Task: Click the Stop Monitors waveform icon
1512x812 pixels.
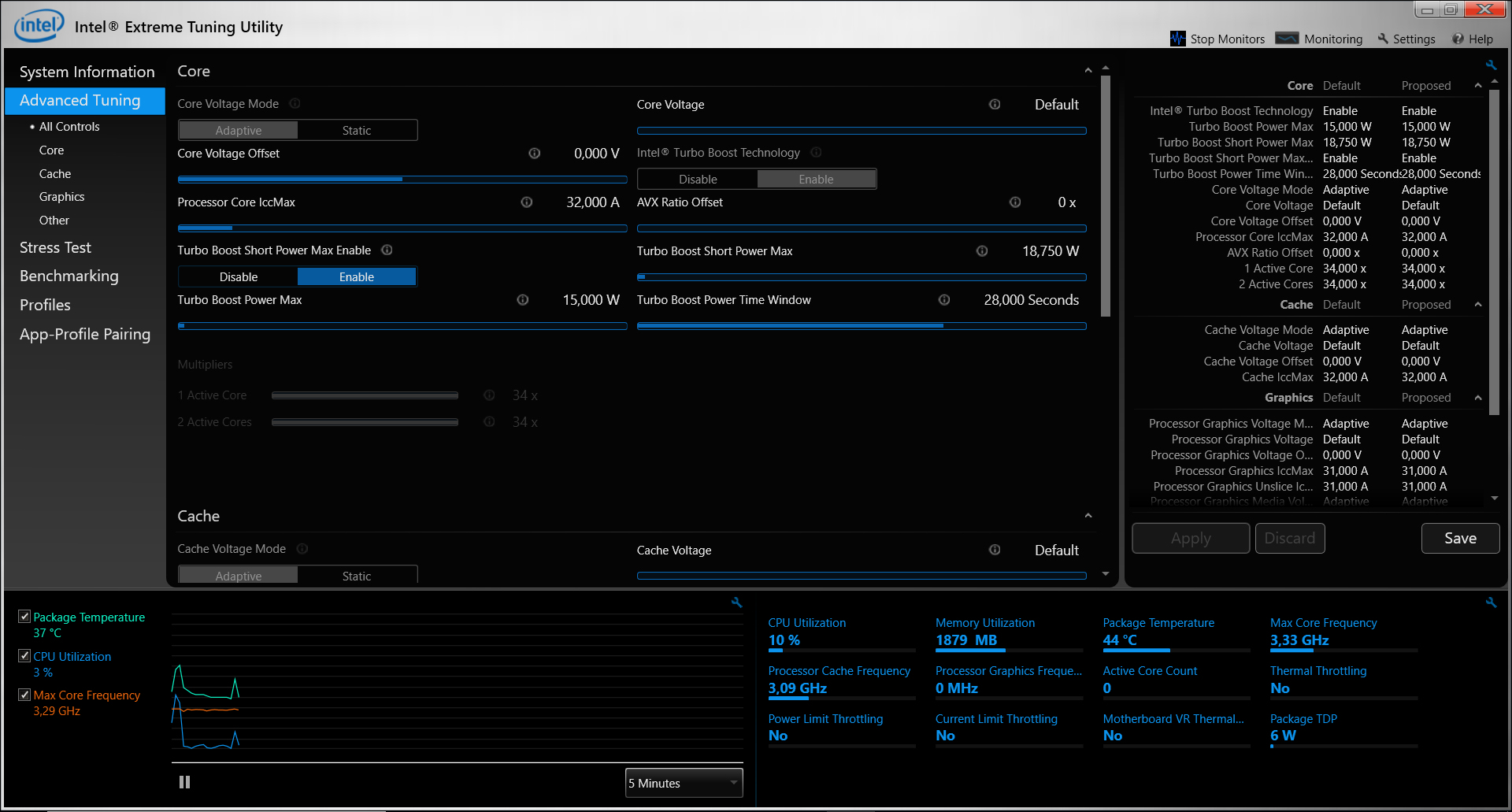Action: pyautogui.click(x=1177, y=39)
